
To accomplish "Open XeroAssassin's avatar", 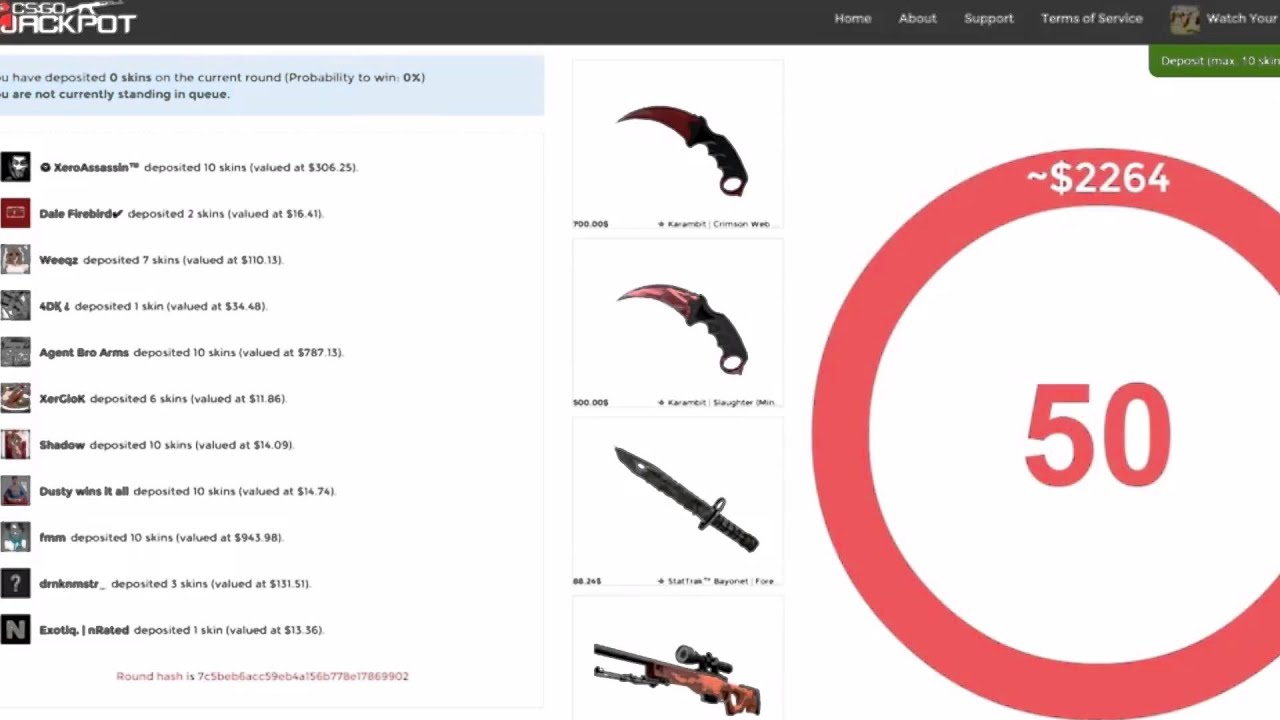I will [15, 167].
